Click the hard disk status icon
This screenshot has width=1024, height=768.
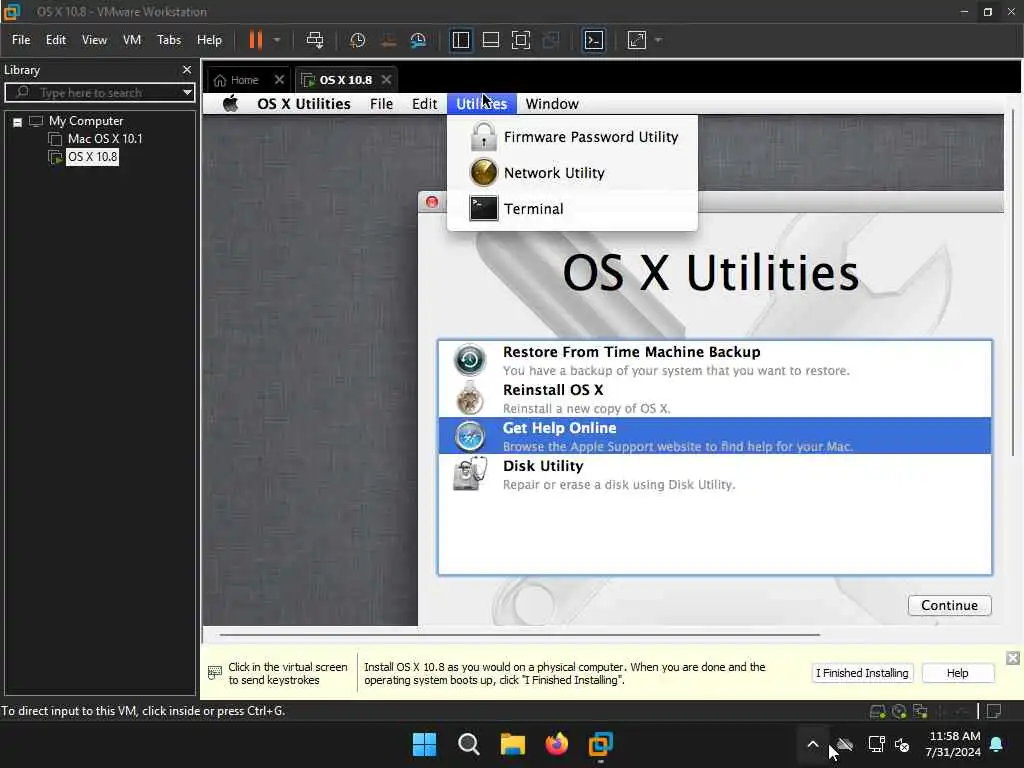(878, 711)
